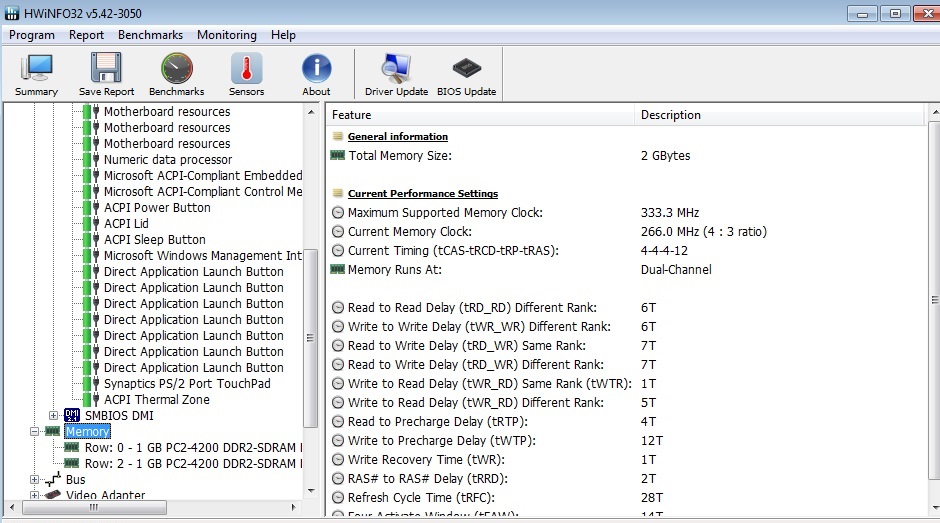
Task: Click the tree scroll right arrow
Action: pos(293,507)
